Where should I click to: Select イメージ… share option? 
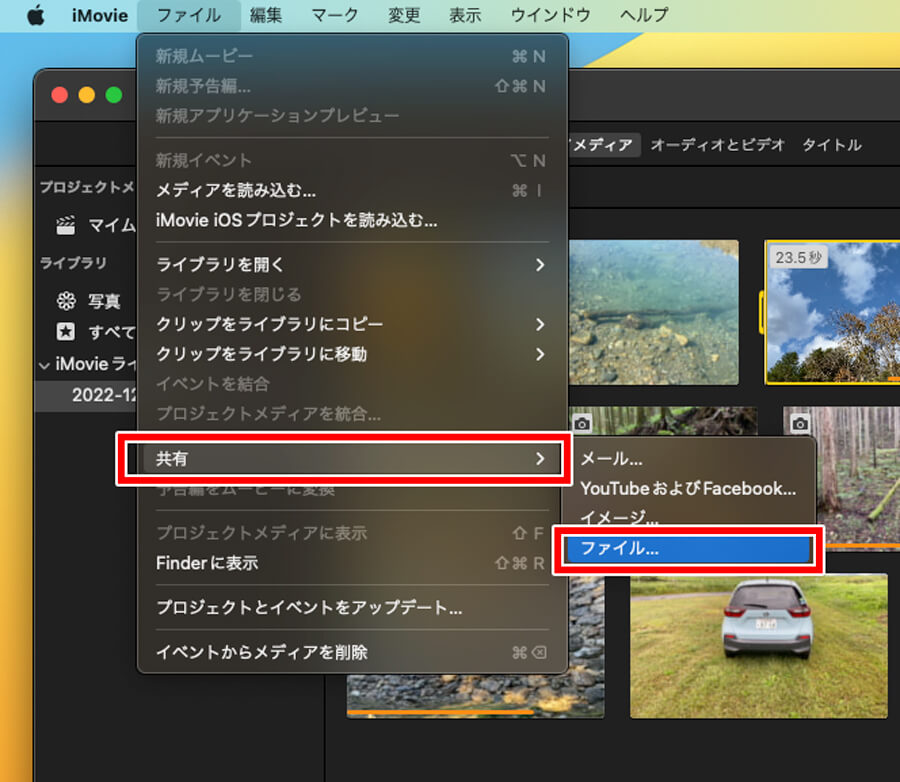pyautogui.click(x=688, y=518)
